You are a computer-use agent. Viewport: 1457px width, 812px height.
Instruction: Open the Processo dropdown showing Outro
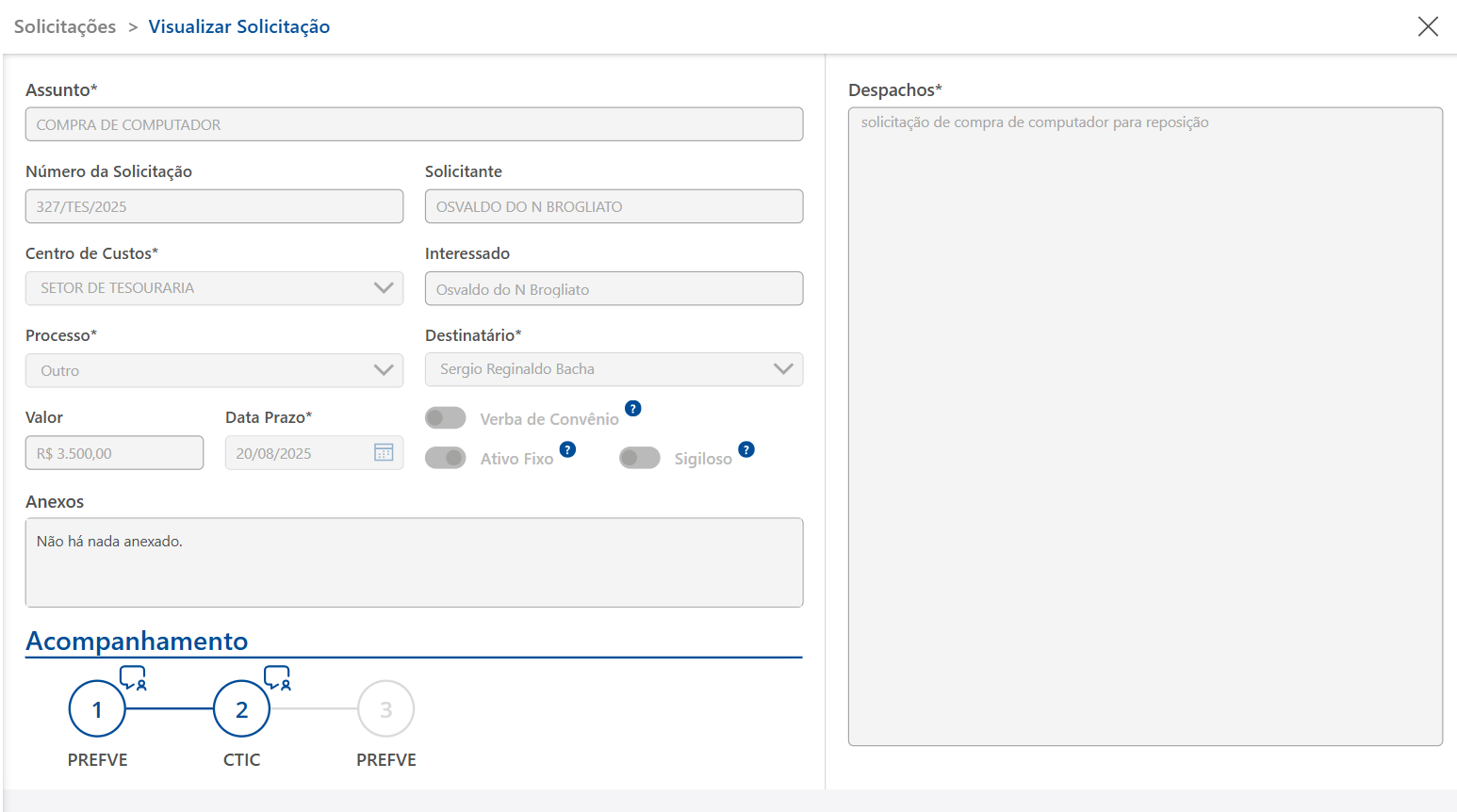[x=383, y=370]
